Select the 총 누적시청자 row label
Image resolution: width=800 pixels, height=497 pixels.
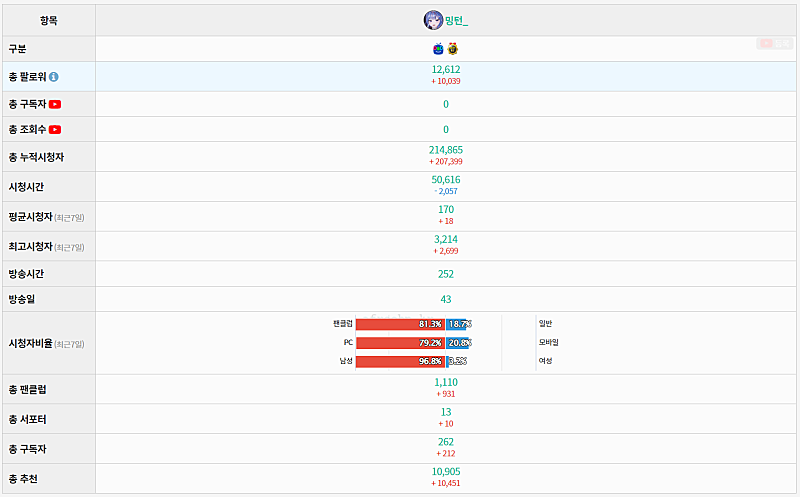(36, 157)
